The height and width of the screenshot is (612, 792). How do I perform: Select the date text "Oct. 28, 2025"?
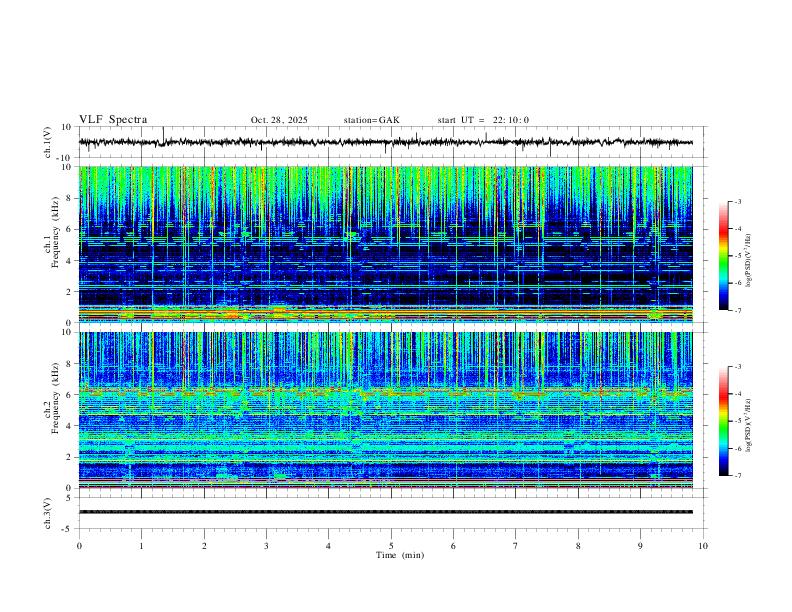coord(279,120)
